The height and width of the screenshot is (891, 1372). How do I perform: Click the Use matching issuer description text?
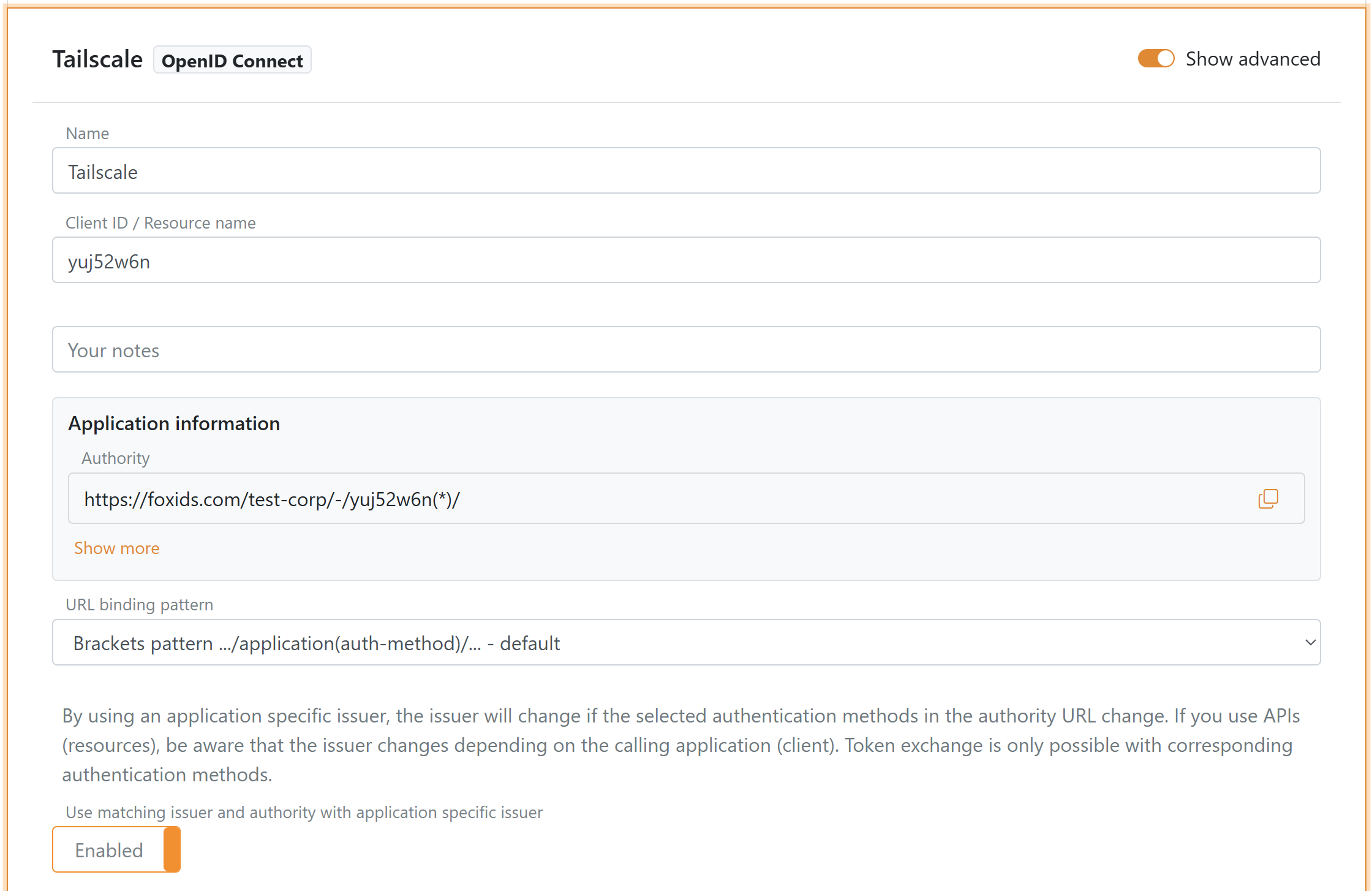point(304,812)
